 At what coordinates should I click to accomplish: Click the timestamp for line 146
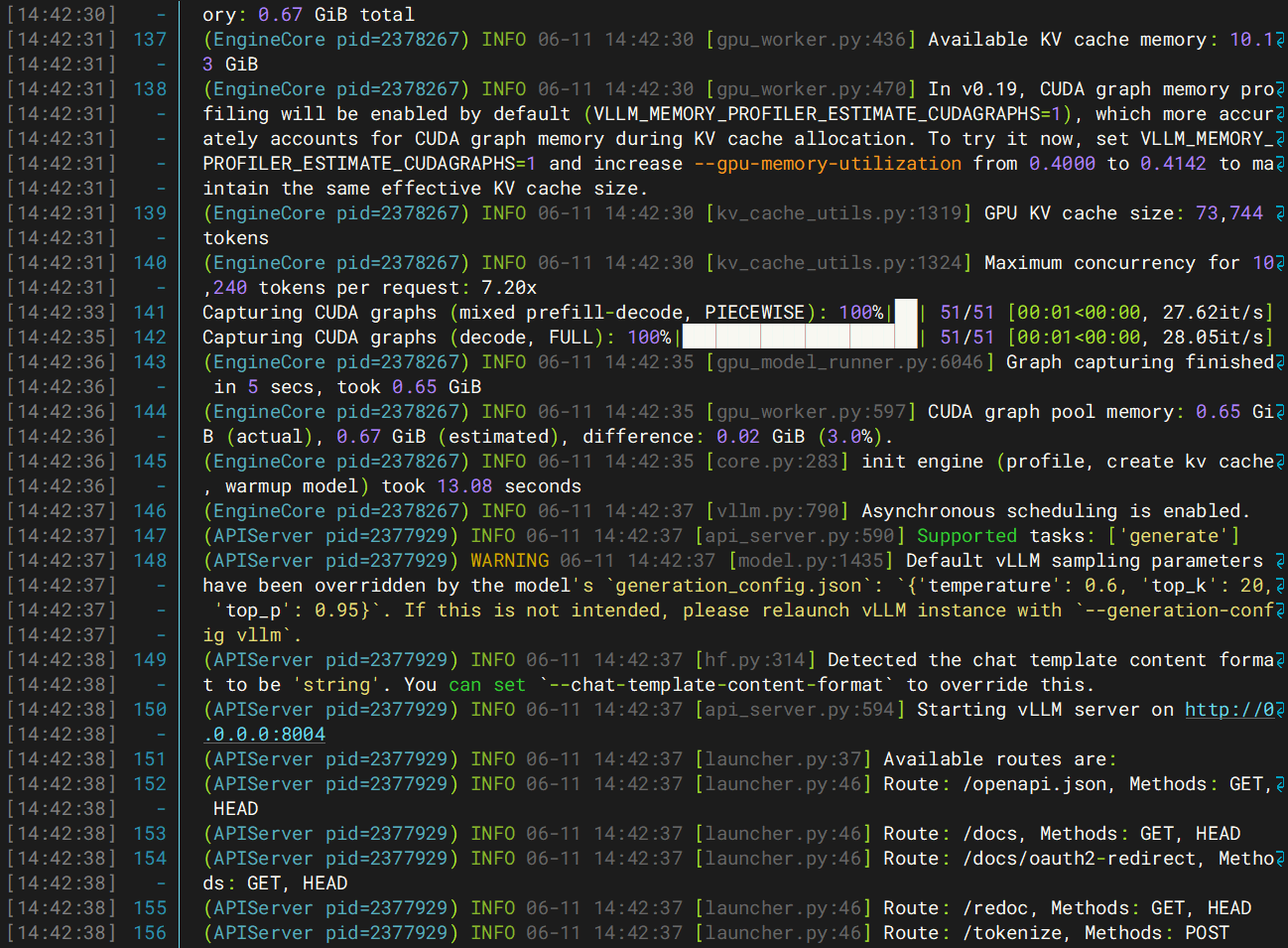[x=62, y=511]
